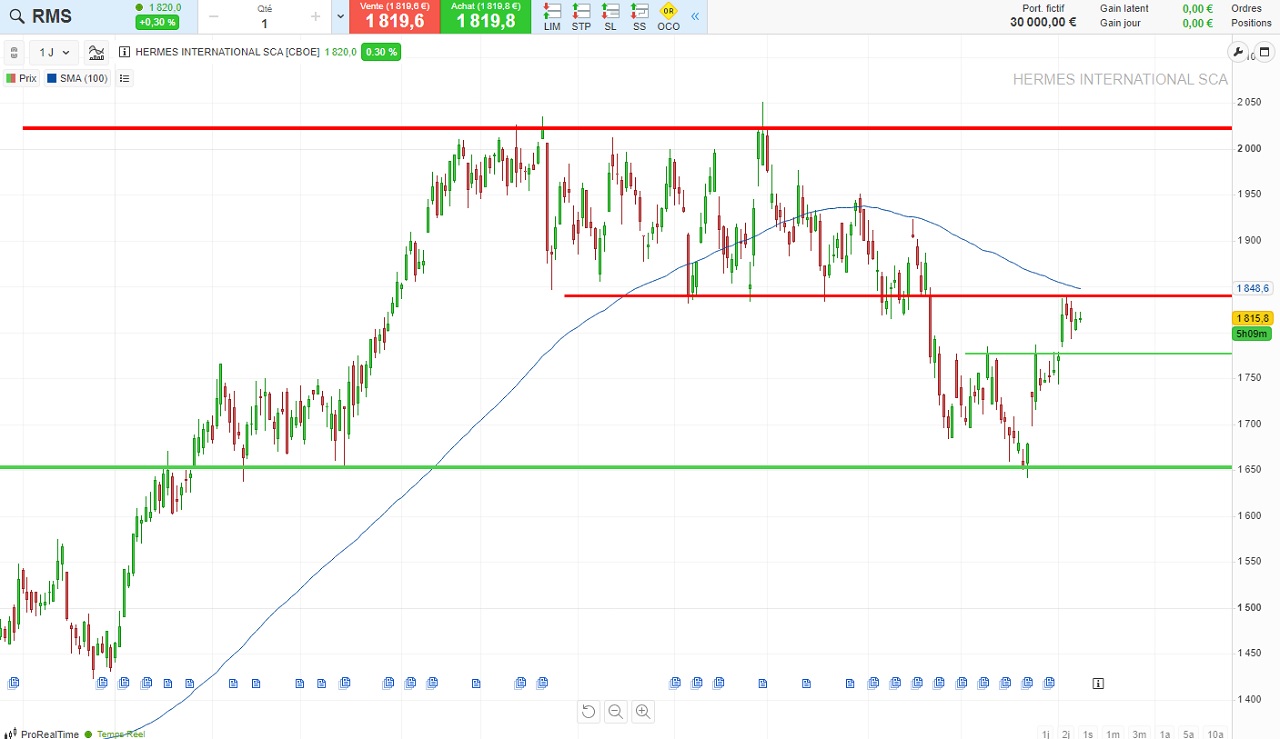Toggle the chart link chain icon
Image resolution: width=1280 pixels, height=739 pixels.
(x=14, y=52)
